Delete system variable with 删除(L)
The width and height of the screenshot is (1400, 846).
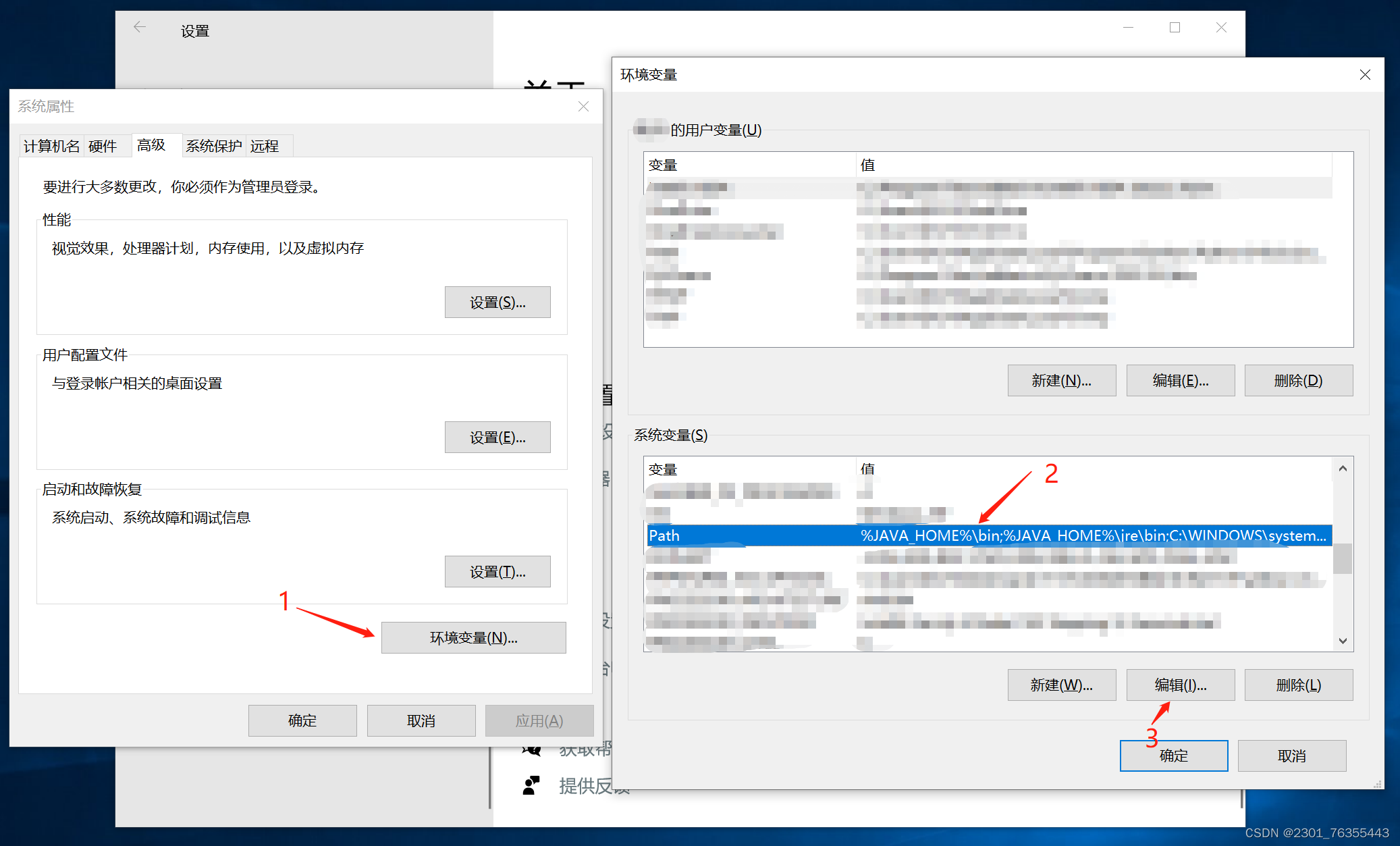pyautogui.click(x=1299, y=685)
